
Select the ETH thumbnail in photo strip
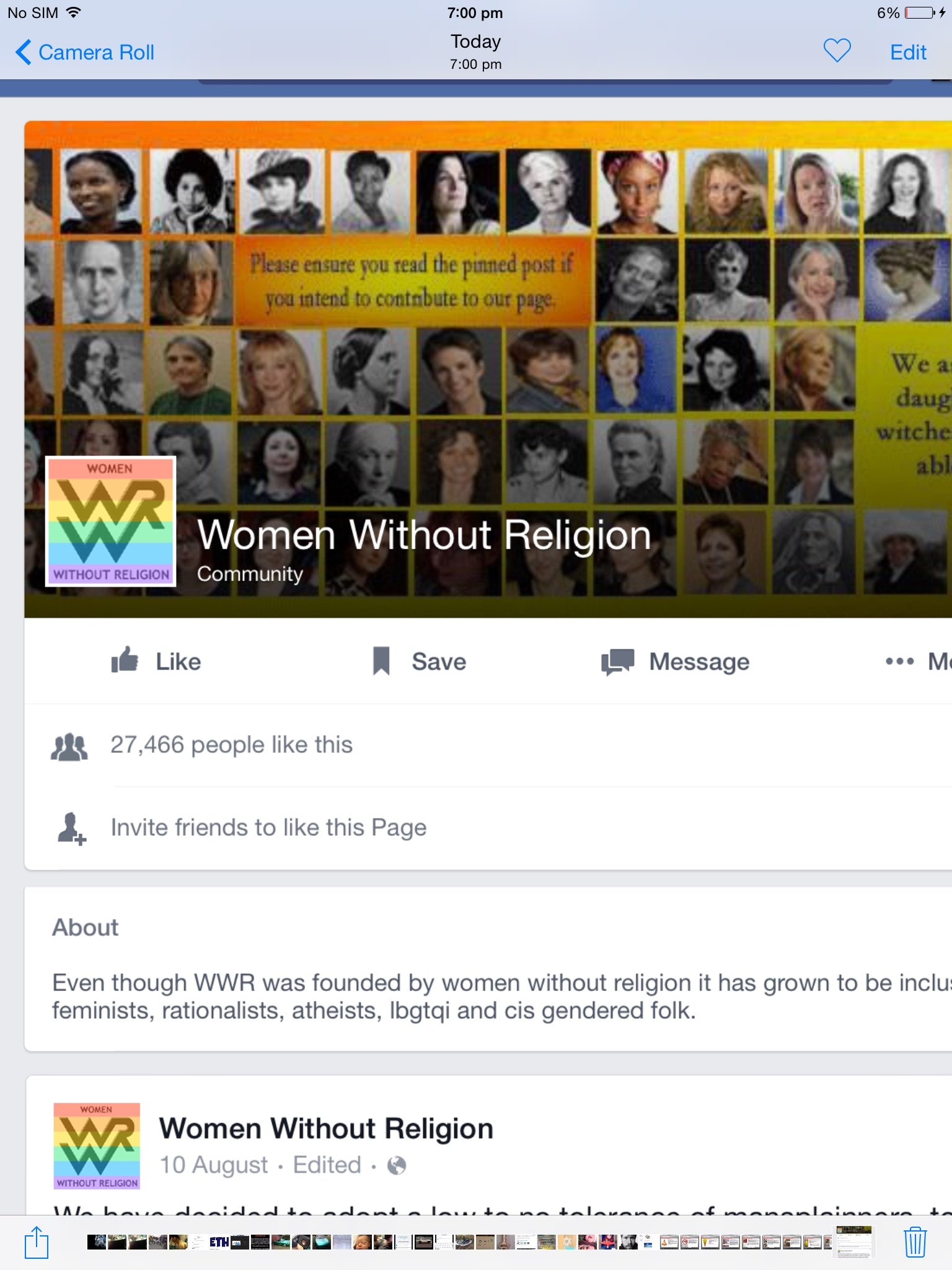pyautogui.click(x=219, y=1242)
